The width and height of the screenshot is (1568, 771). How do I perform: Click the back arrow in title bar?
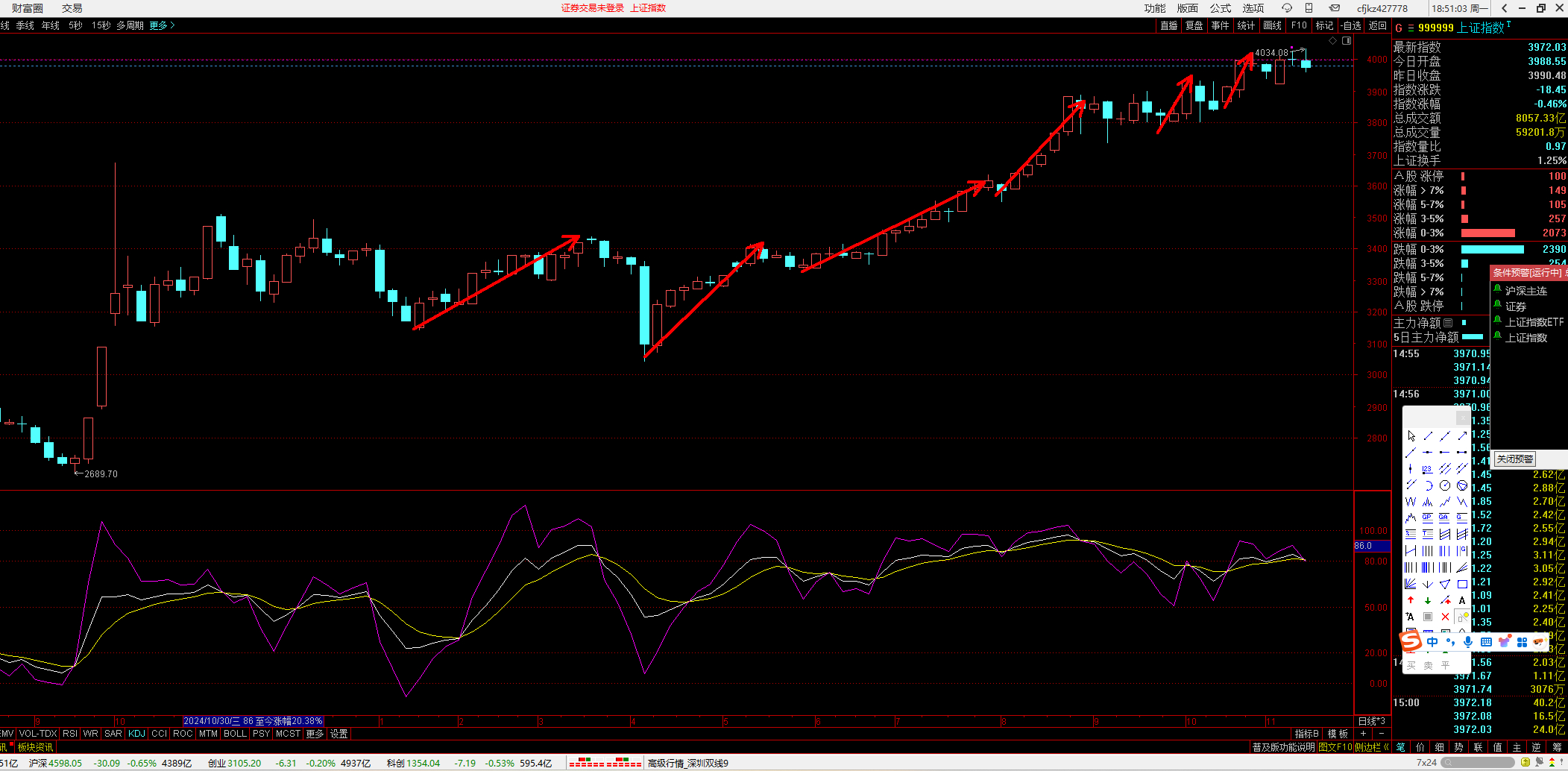point(1505,8)
